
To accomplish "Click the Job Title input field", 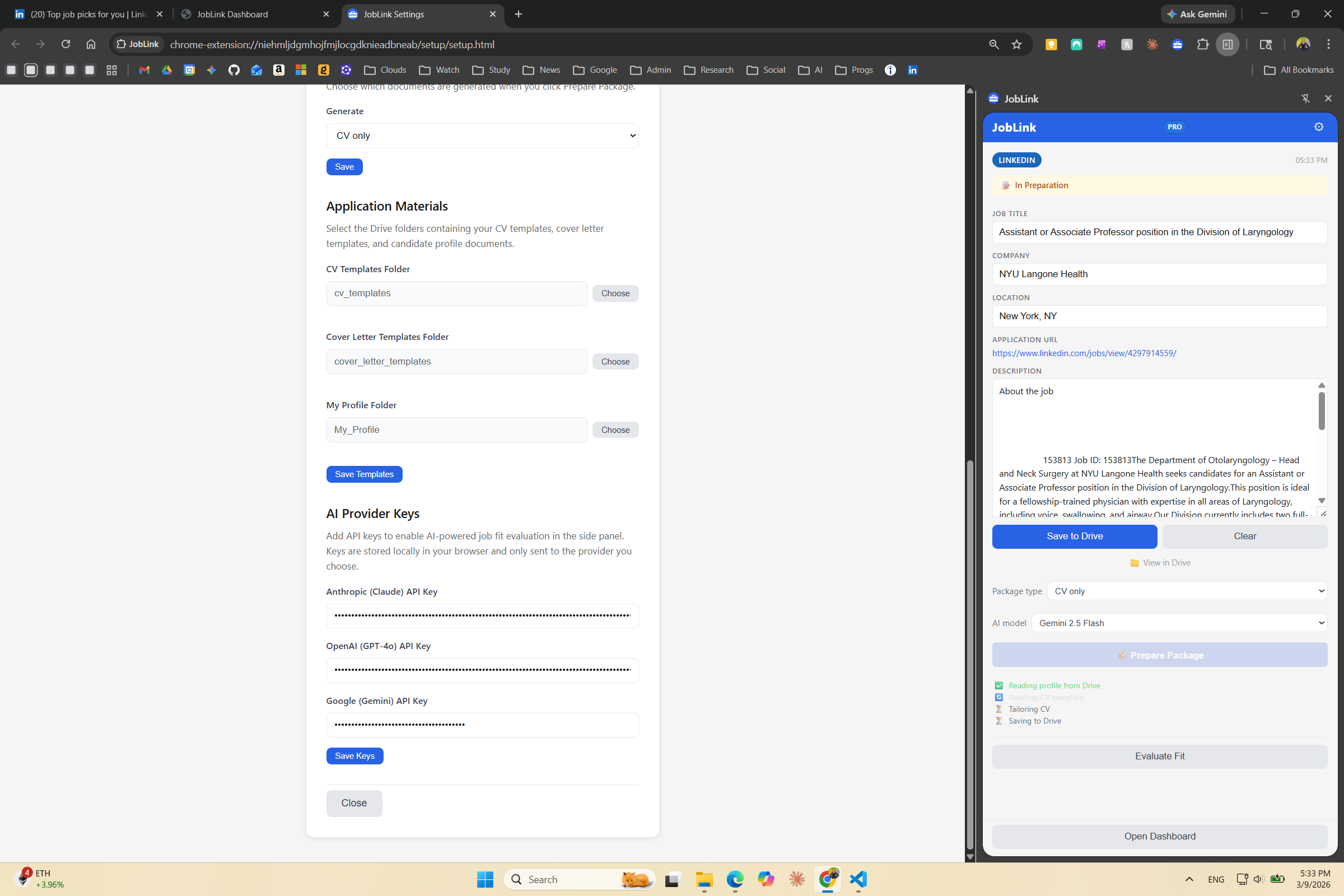I will point(1159,232).
